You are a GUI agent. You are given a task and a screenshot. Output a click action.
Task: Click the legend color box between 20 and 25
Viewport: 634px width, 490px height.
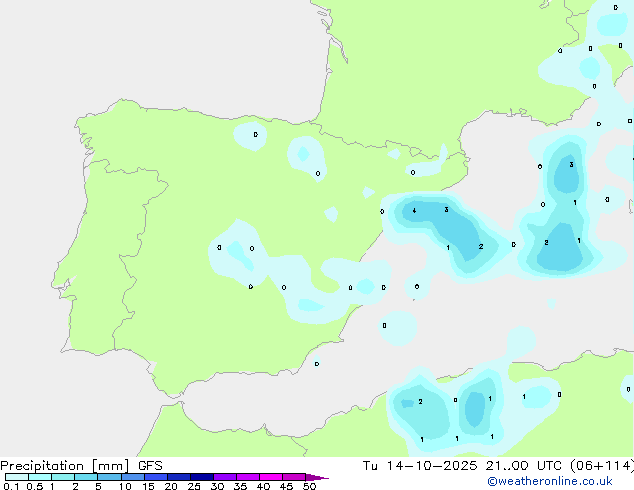(179, 477)
